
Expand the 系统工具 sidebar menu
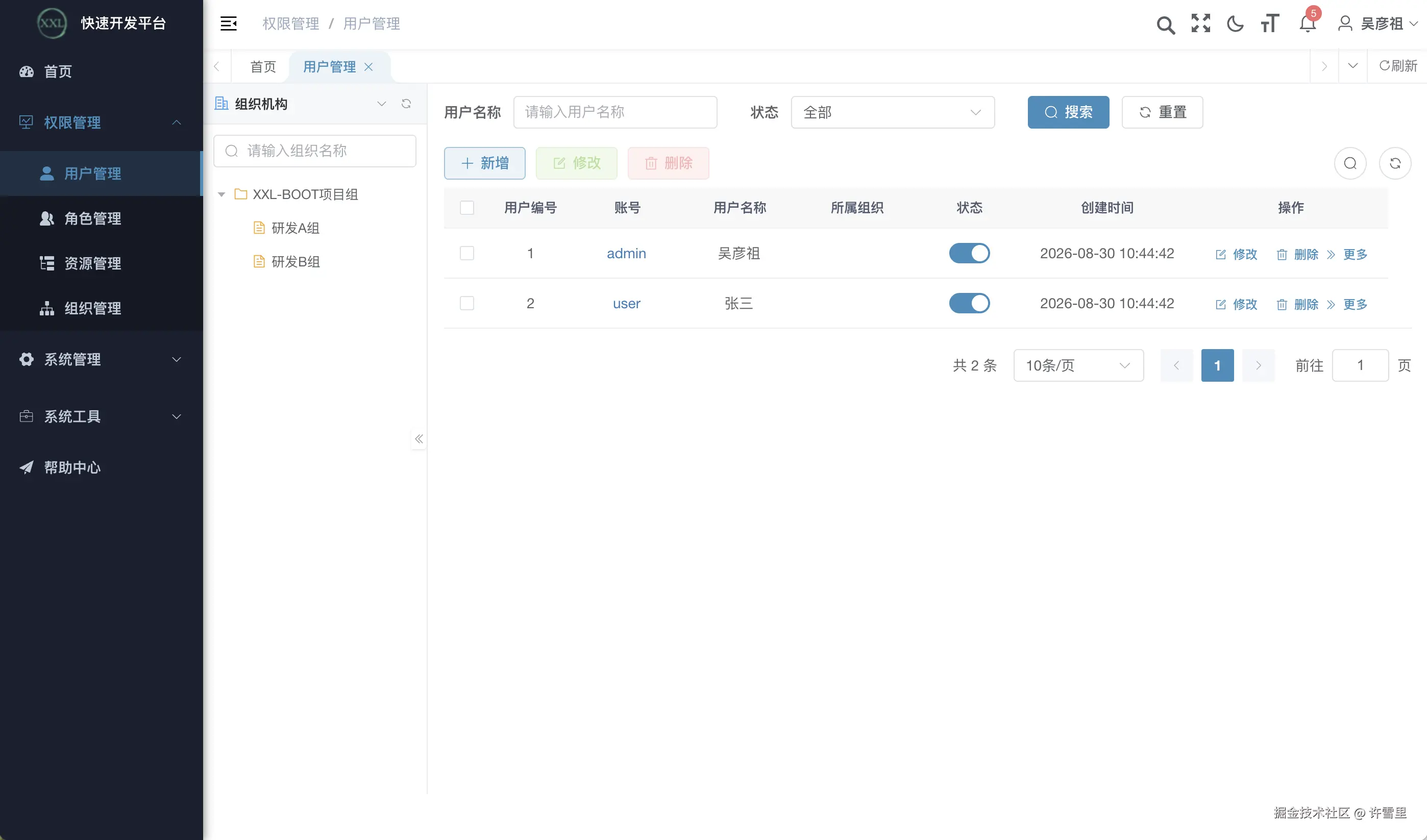(102, 416)
